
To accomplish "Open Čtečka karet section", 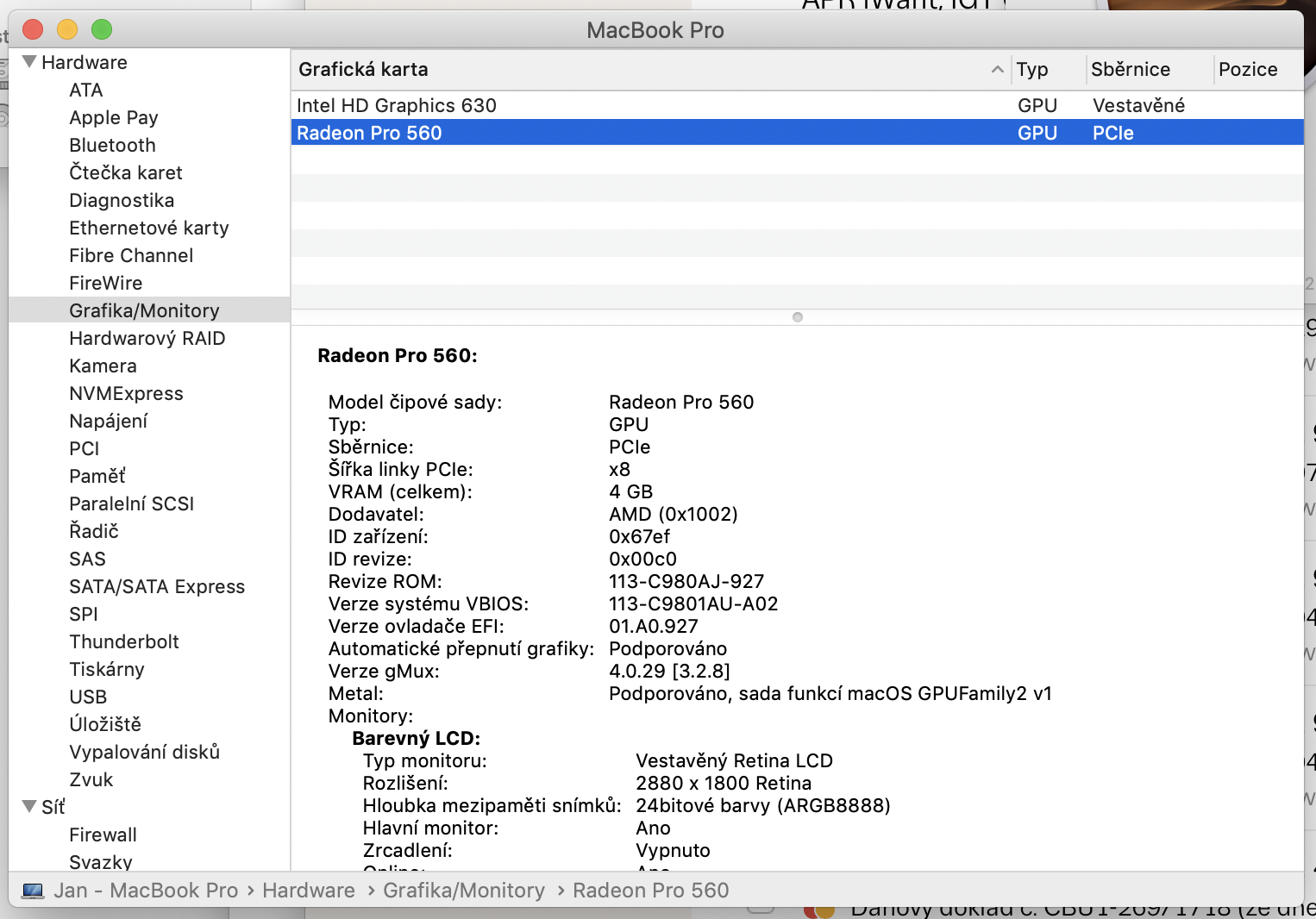I will pos(126,172).
